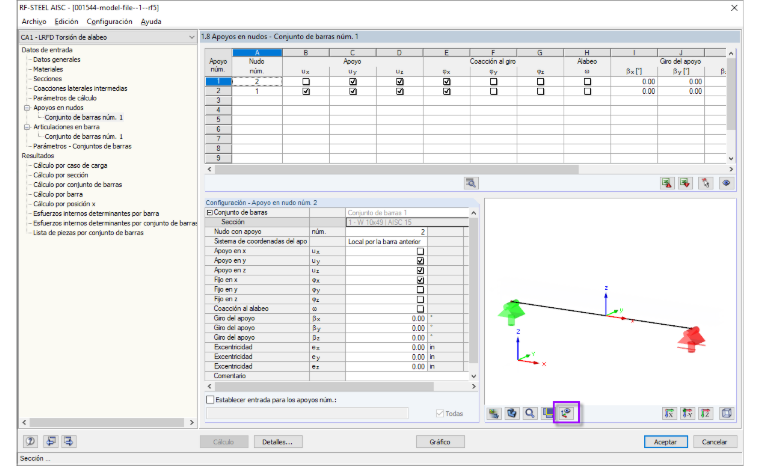Image resolution: width=760 pixels, height=466 pixels.
Task: Collapse the 'Articulaciones en barra' tree node
Action: 27,127
